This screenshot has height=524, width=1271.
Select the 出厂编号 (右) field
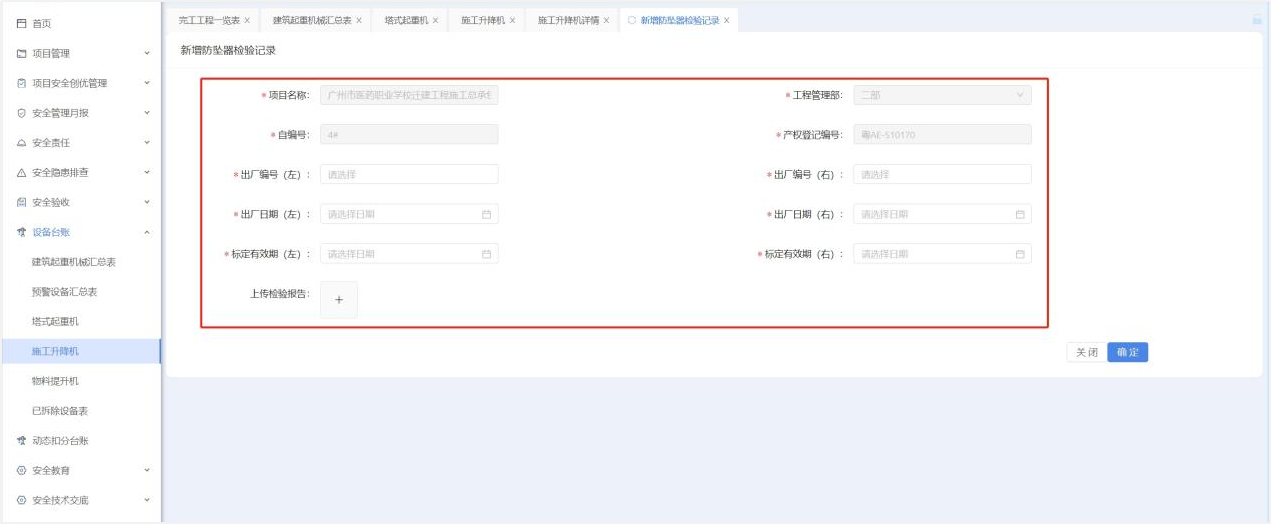click(941, 174)
